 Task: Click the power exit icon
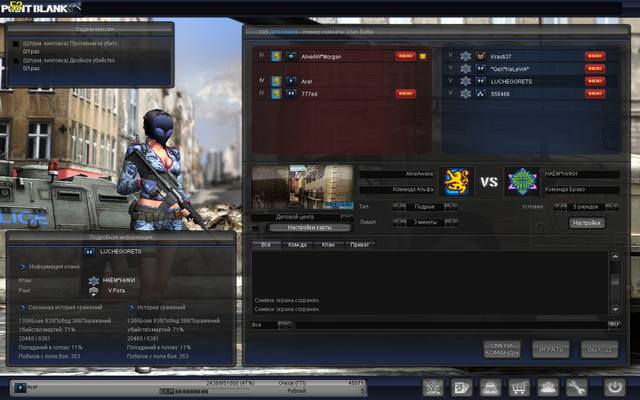pos(615,387)
